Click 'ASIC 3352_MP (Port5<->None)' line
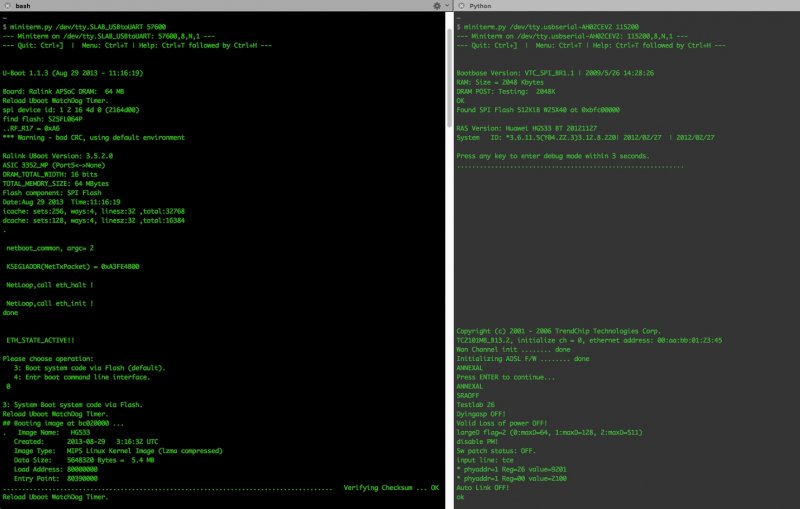Viewport: 800px width, 509px height. click(54, 165)
